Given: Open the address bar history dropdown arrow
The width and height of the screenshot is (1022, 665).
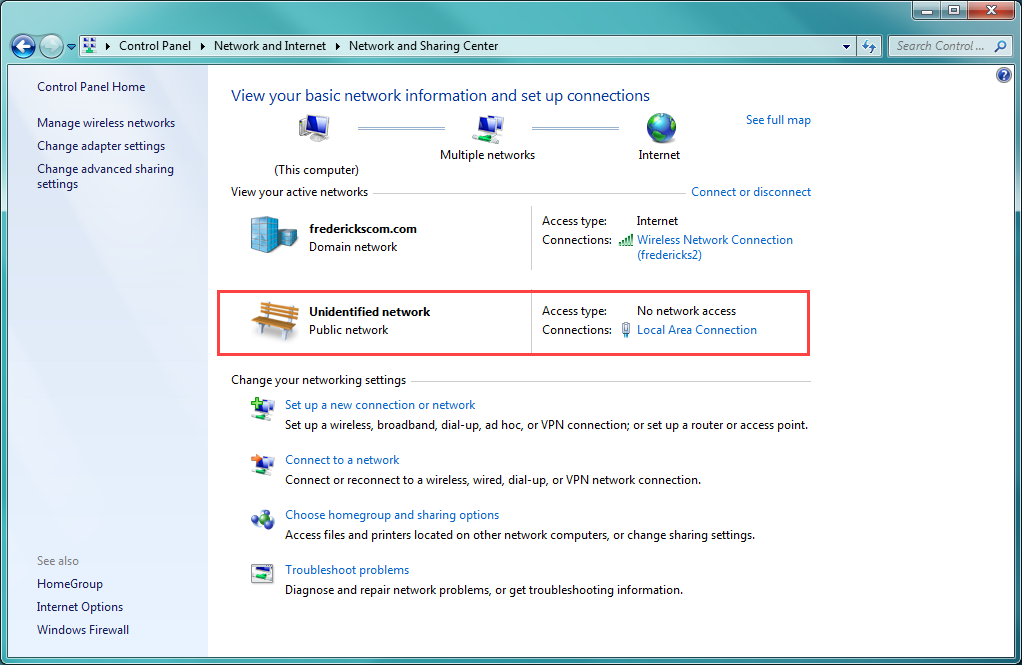Looking at the screenshot, I should (846, 47).
